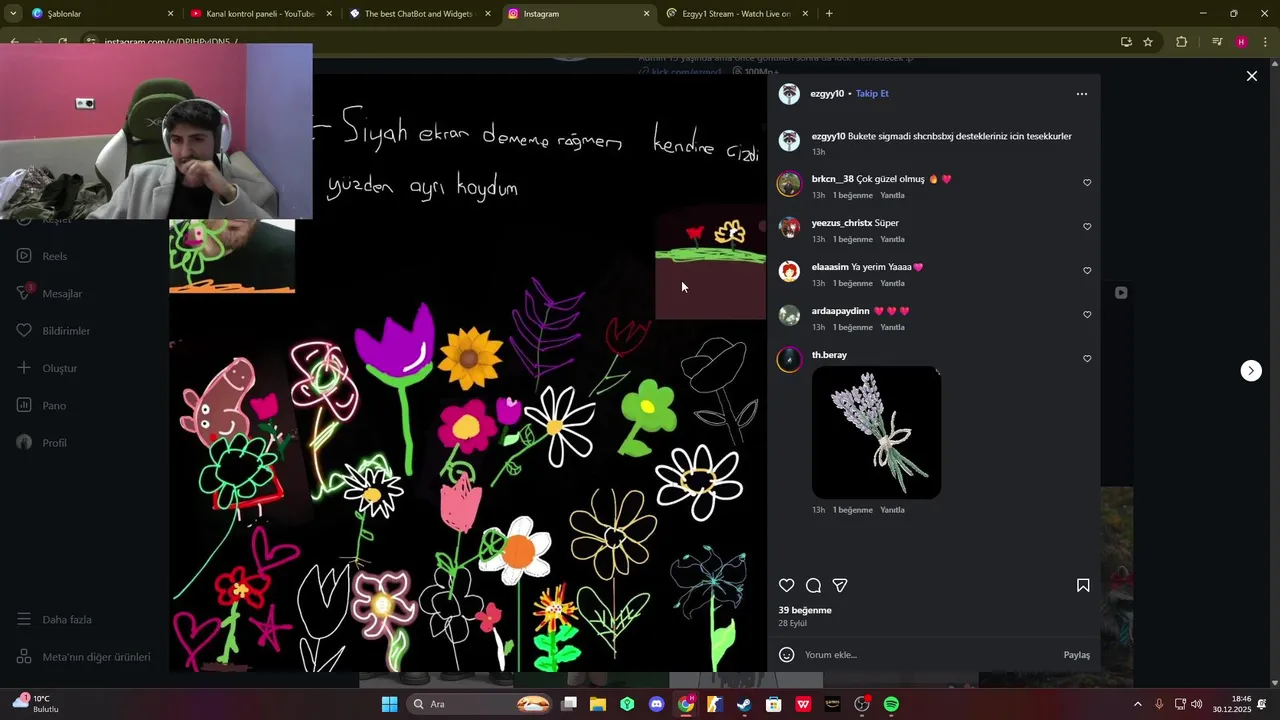Reply to th.beray's comment via Yanıtla
1280x720 pixels.
[892, 510]
